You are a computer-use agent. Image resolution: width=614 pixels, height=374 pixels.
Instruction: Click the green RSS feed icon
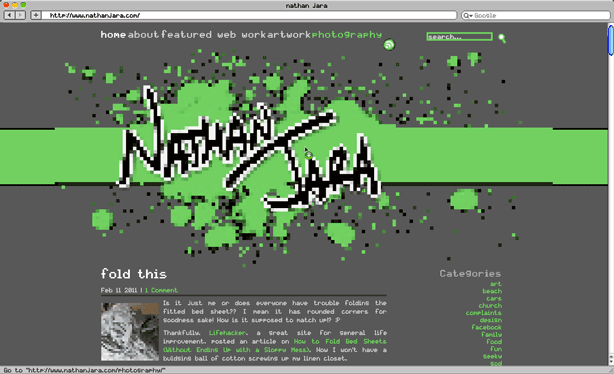(389, 45)
